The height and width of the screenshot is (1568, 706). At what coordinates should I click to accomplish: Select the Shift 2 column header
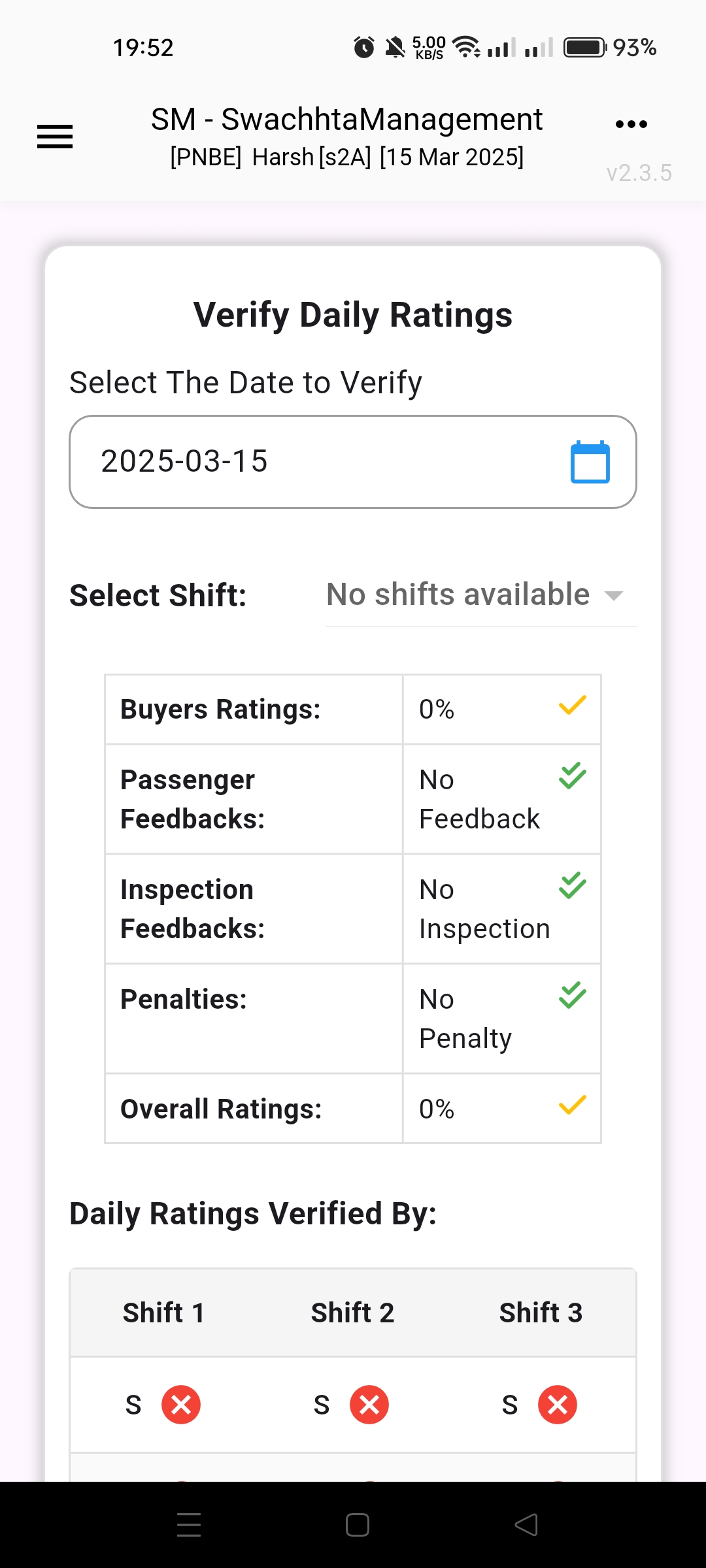[x=352, y=1313]
